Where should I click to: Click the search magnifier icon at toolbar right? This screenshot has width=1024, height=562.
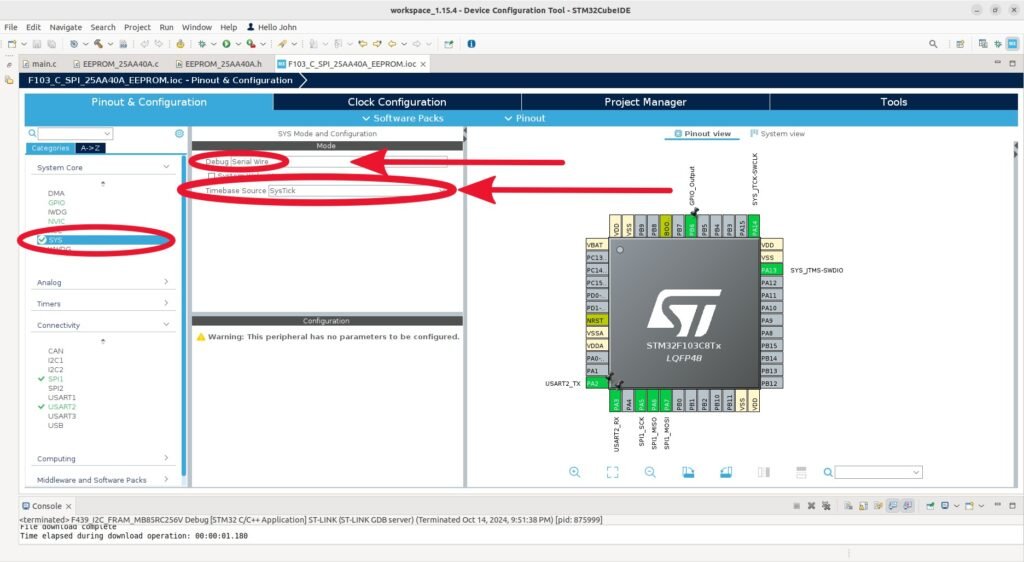point(933,44)
